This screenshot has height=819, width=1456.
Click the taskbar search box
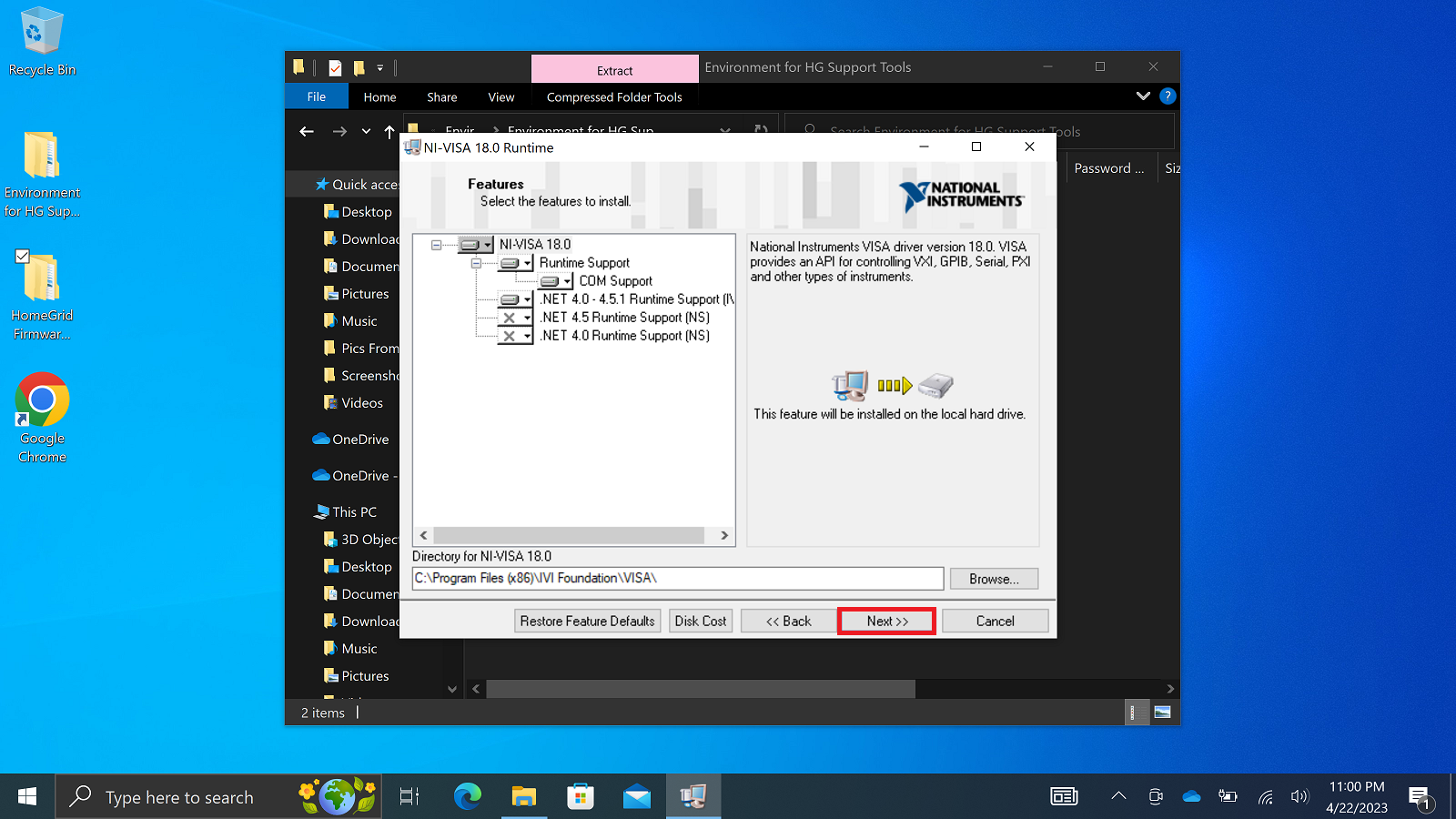(x=218, y=797)
